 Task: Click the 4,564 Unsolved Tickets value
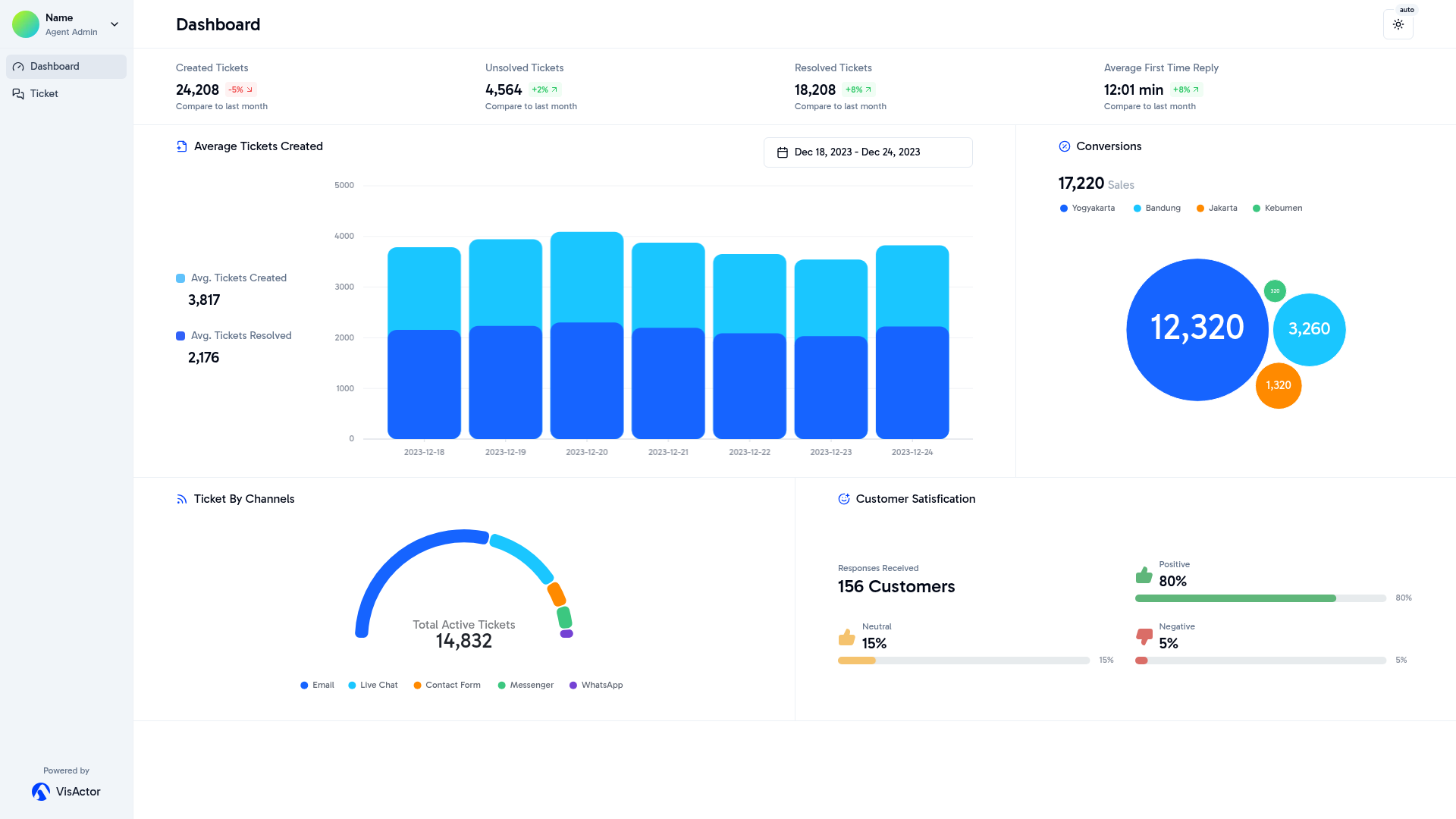pos(504,90)
